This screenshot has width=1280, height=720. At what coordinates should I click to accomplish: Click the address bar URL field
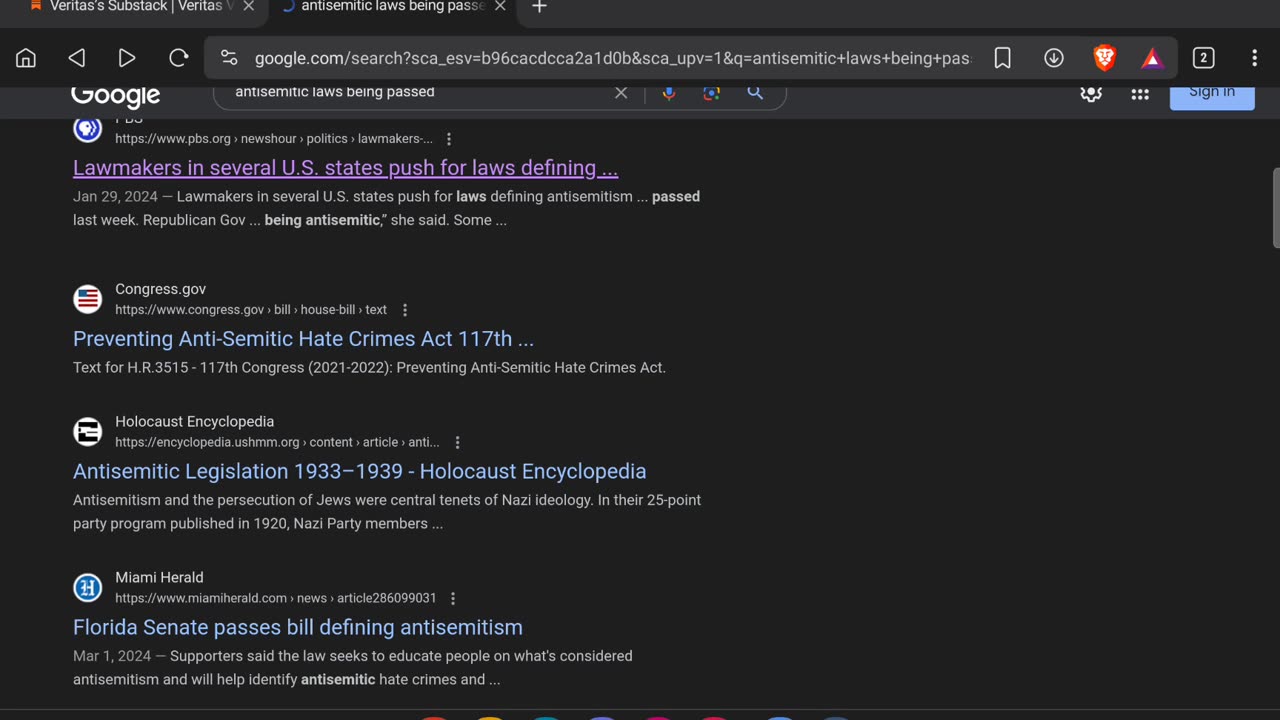coord(612,58)
